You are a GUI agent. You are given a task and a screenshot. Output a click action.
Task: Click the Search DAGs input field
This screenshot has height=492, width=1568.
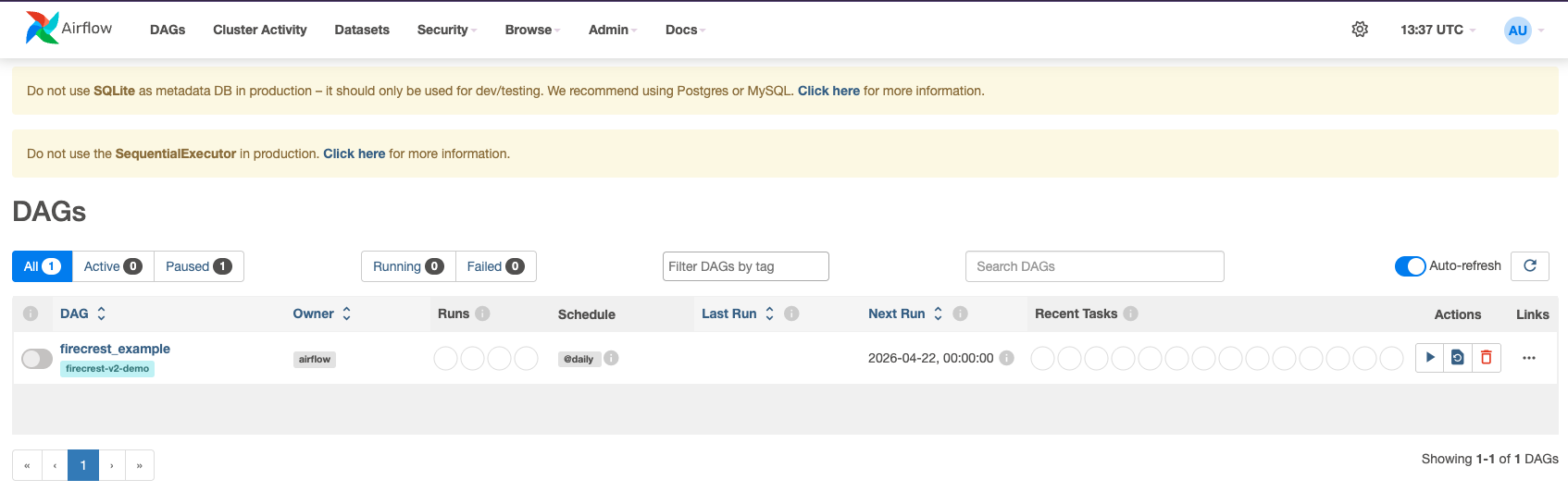1094,266
